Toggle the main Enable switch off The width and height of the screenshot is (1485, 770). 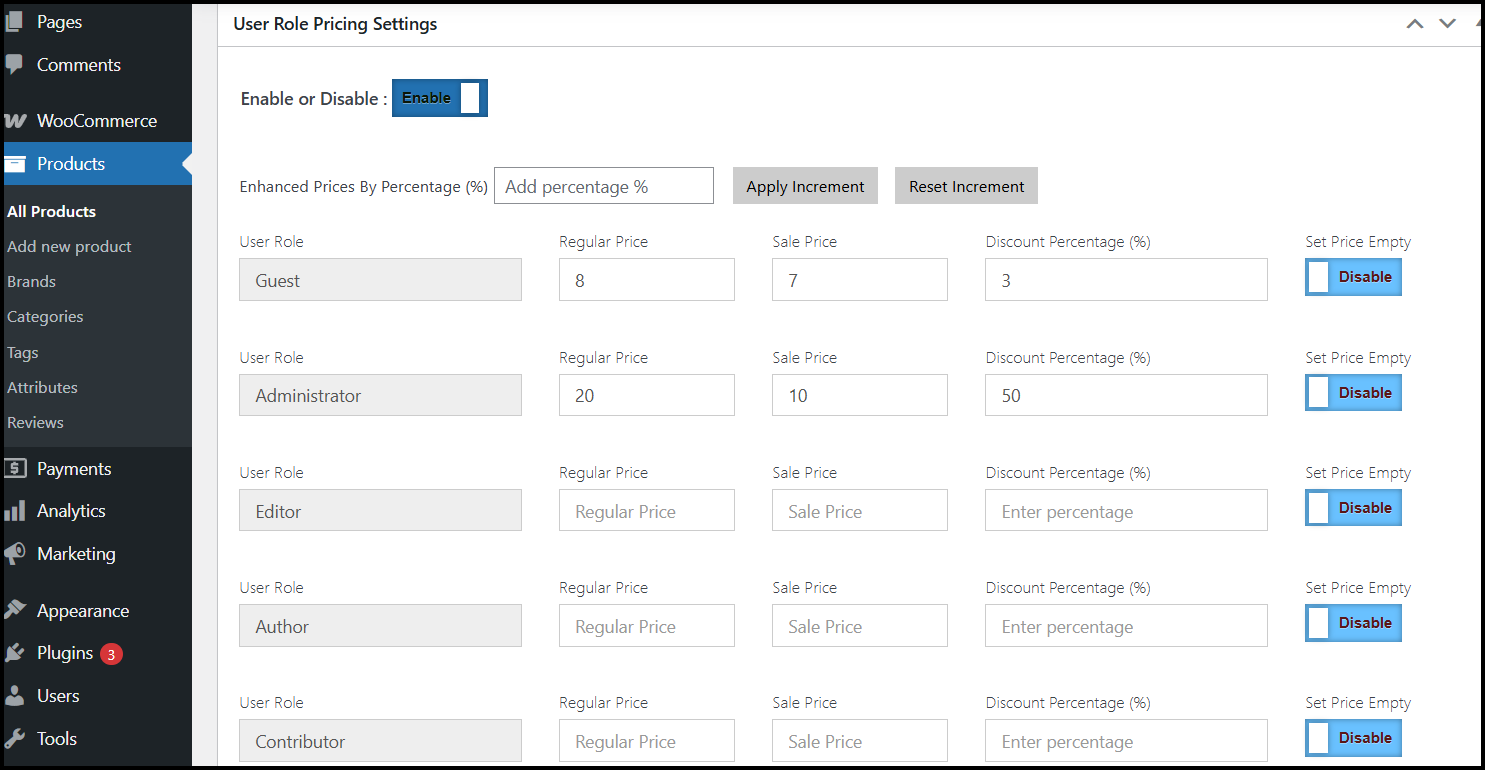click(439, 97)
